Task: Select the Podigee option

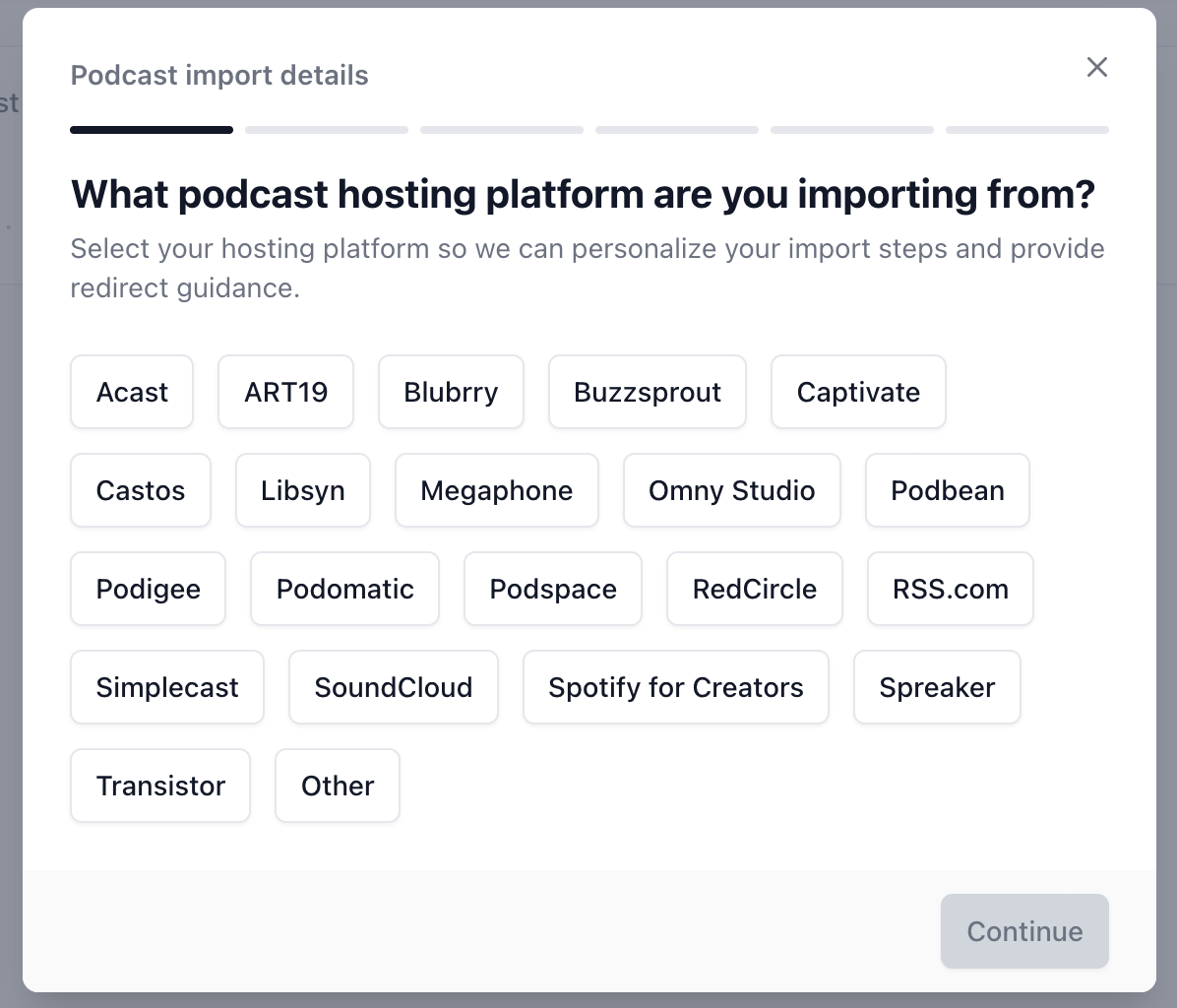Action: (x=148, y=589)
